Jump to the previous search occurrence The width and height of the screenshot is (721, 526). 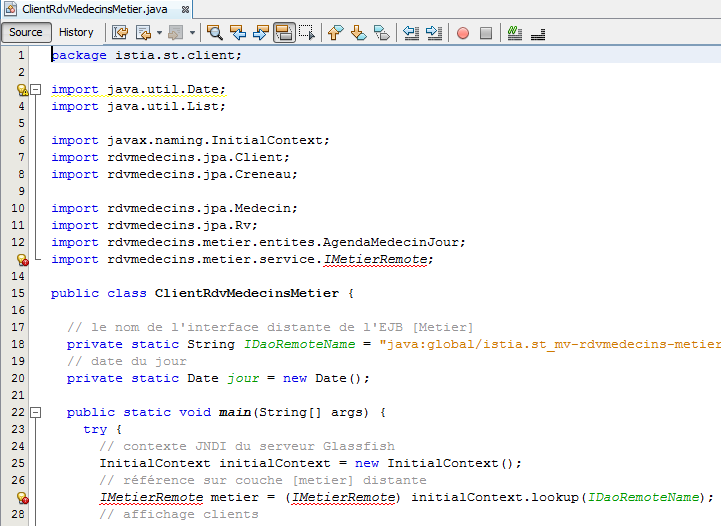pyautogui.click(x=238, y=32)
